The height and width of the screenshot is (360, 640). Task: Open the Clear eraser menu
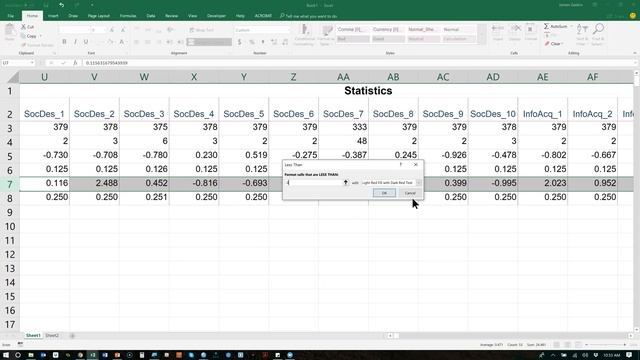[x=554, y=44]
